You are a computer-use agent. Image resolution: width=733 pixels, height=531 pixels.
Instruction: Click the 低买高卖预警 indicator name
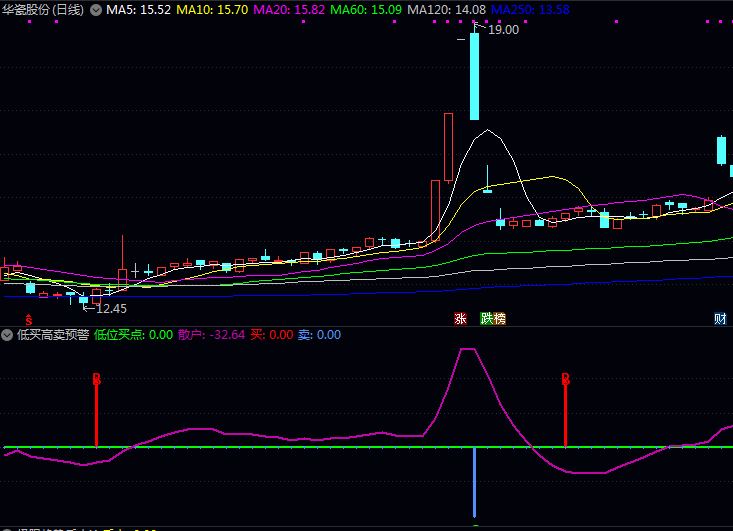click(x=52, y=335)
